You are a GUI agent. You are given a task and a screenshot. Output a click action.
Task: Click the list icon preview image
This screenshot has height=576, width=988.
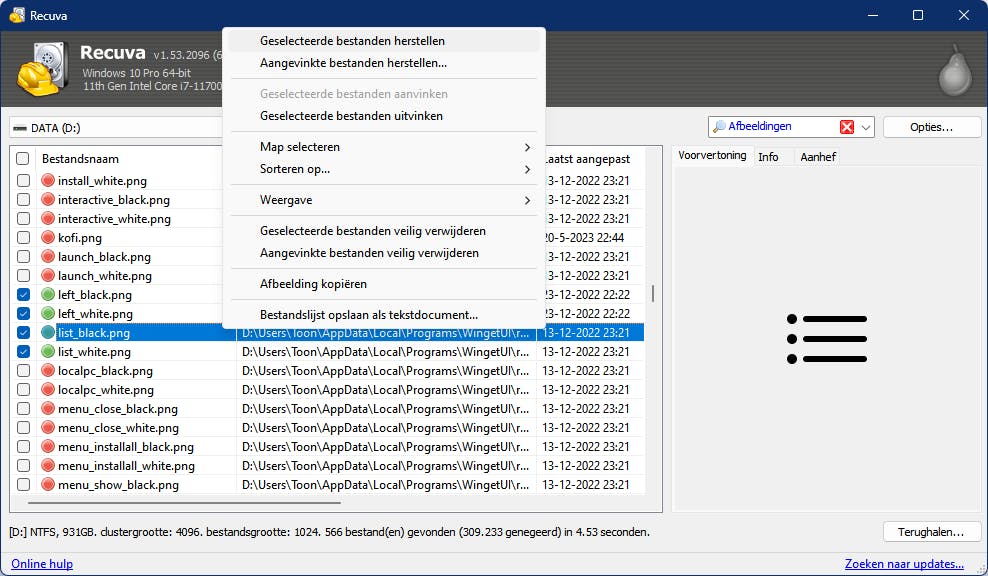(x=827, y=339)
